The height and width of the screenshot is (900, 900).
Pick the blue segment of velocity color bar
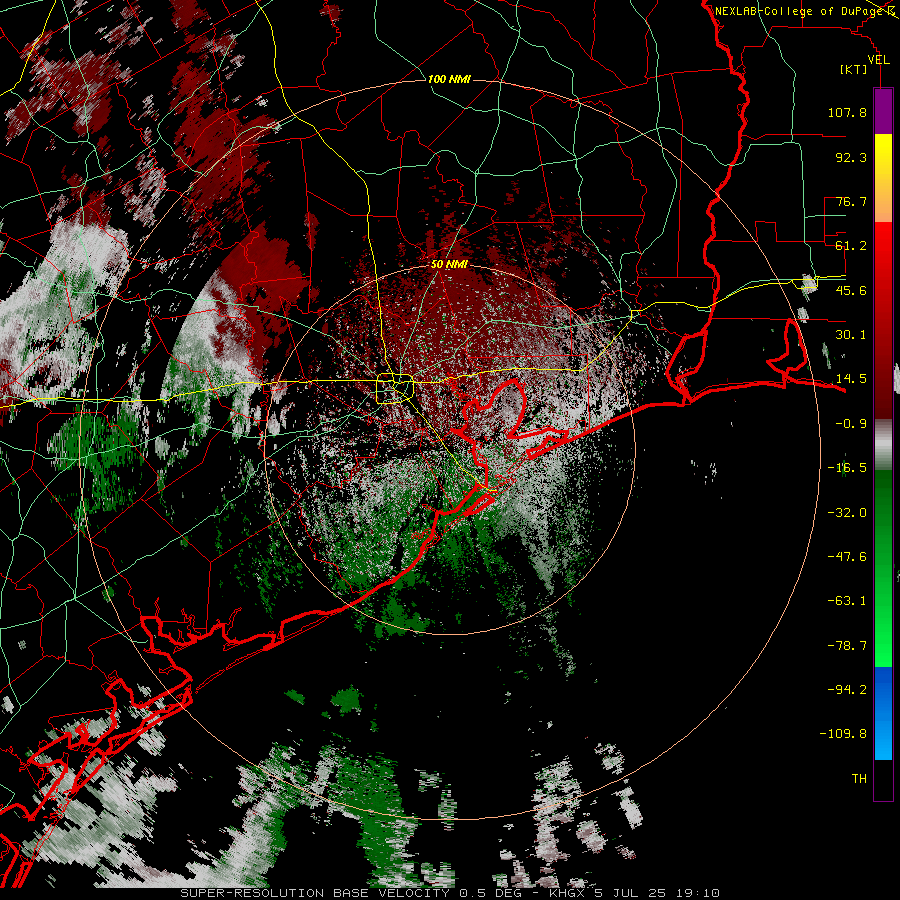(883, 713)
